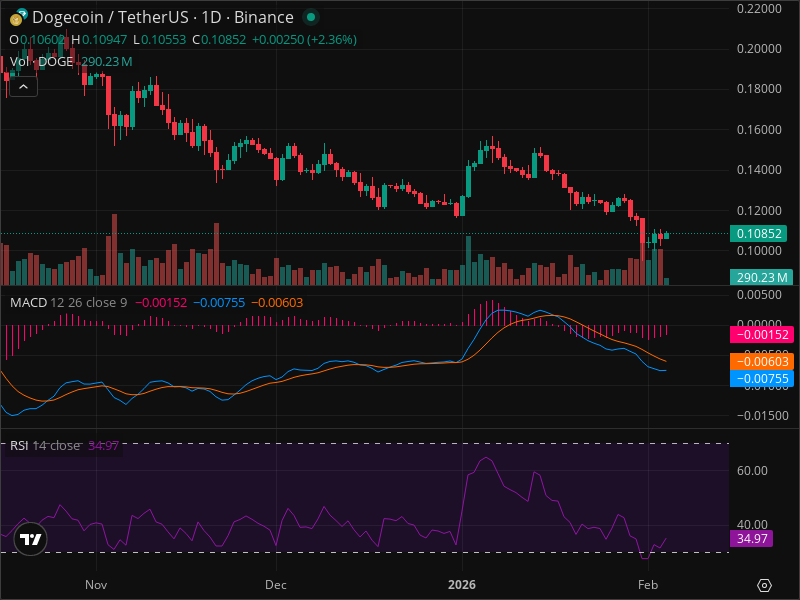
Task: Click the 0.12000 price axis label
Action: coord(759,210)
